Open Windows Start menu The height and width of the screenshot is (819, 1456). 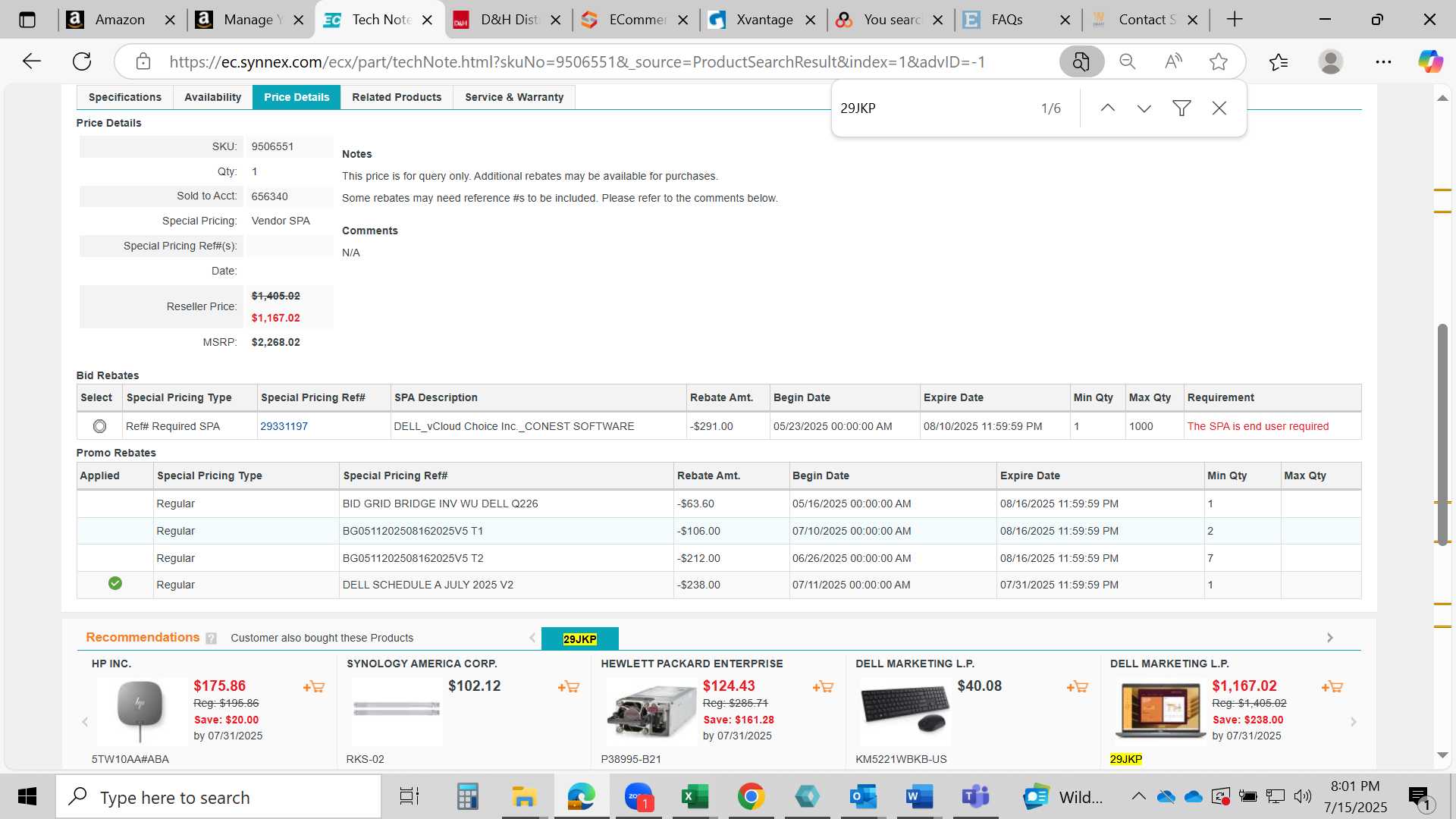pos(27,796)
